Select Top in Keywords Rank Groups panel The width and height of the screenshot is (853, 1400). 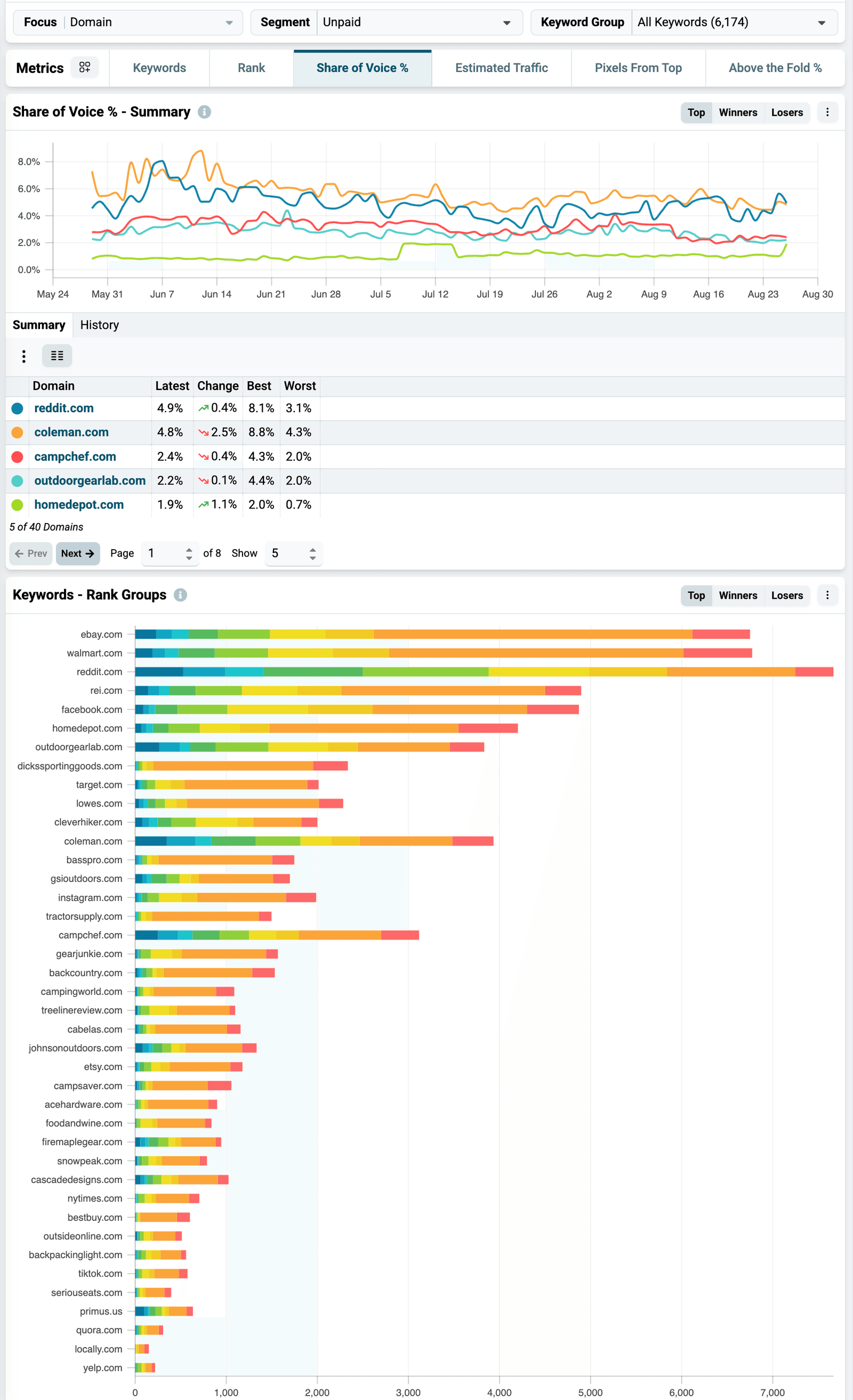pos(696,596)
